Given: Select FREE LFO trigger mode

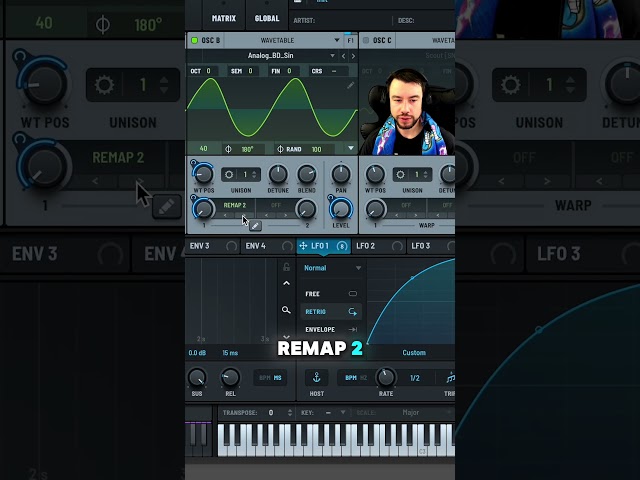Looking at the screenshot, I should (331, 294).
